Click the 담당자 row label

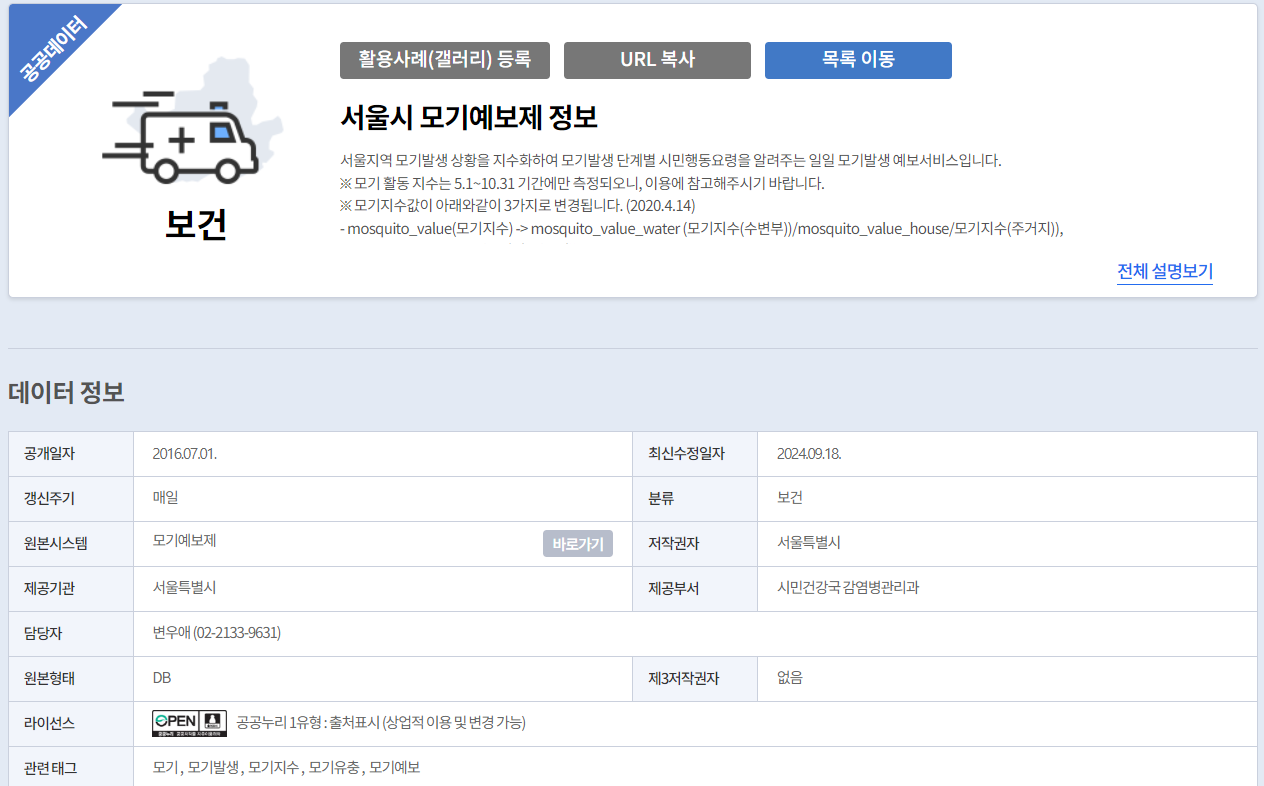43,633
